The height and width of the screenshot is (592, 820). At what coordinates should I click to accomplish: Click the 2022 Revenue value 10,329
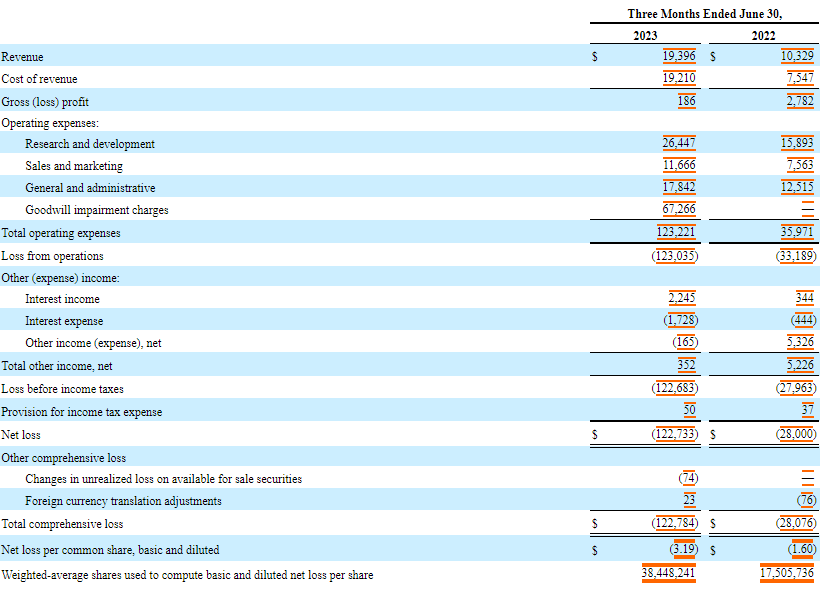tap(797, 56)
